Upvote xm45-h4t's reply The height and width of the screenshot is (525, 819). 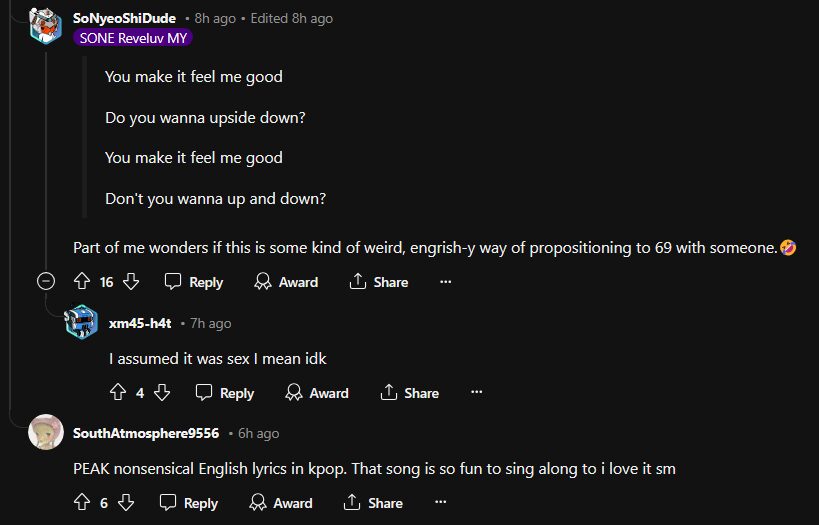click(117, 393)
